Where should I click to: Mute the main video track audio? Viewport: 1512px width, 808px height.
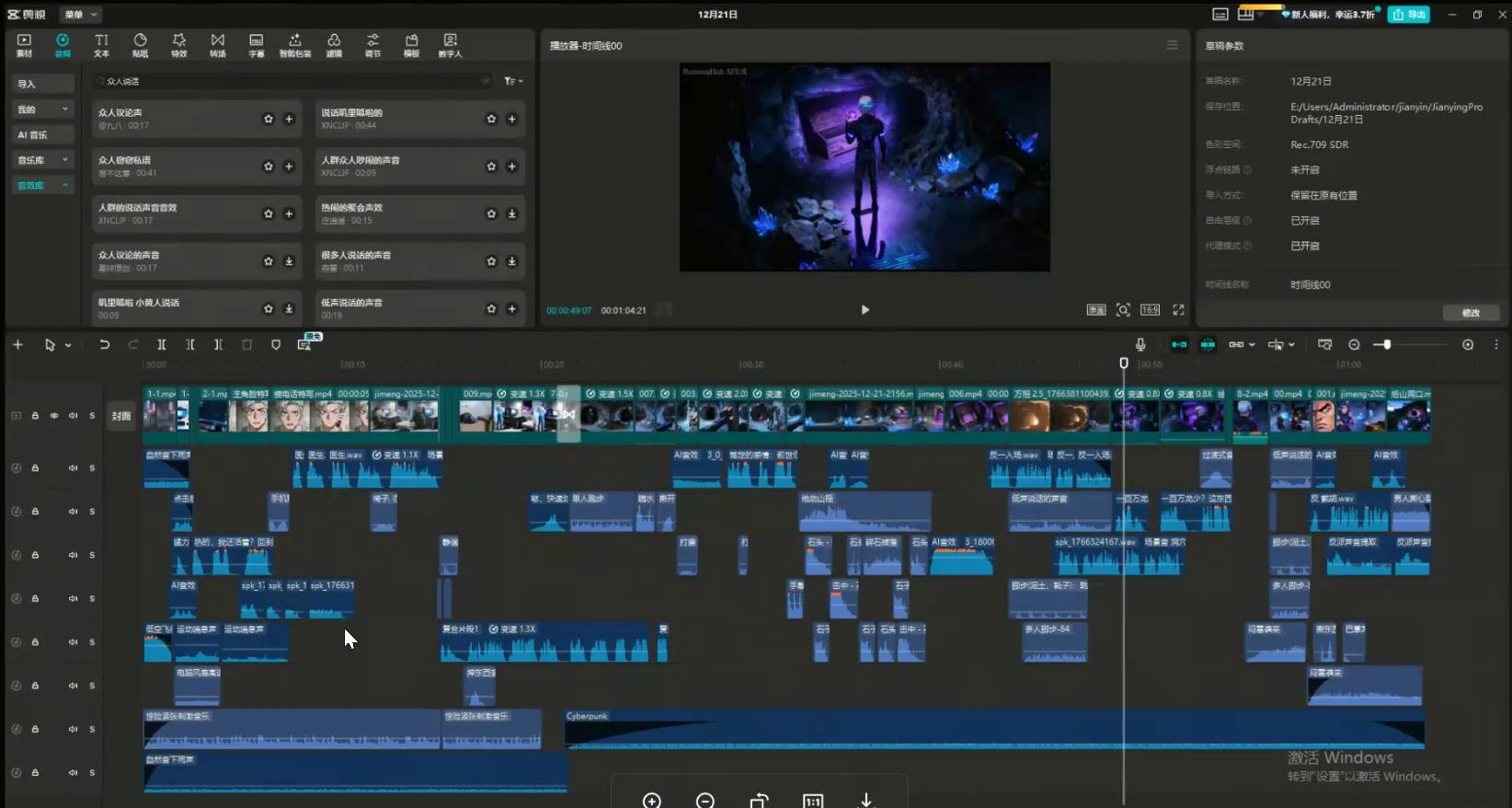pos(73,416)
